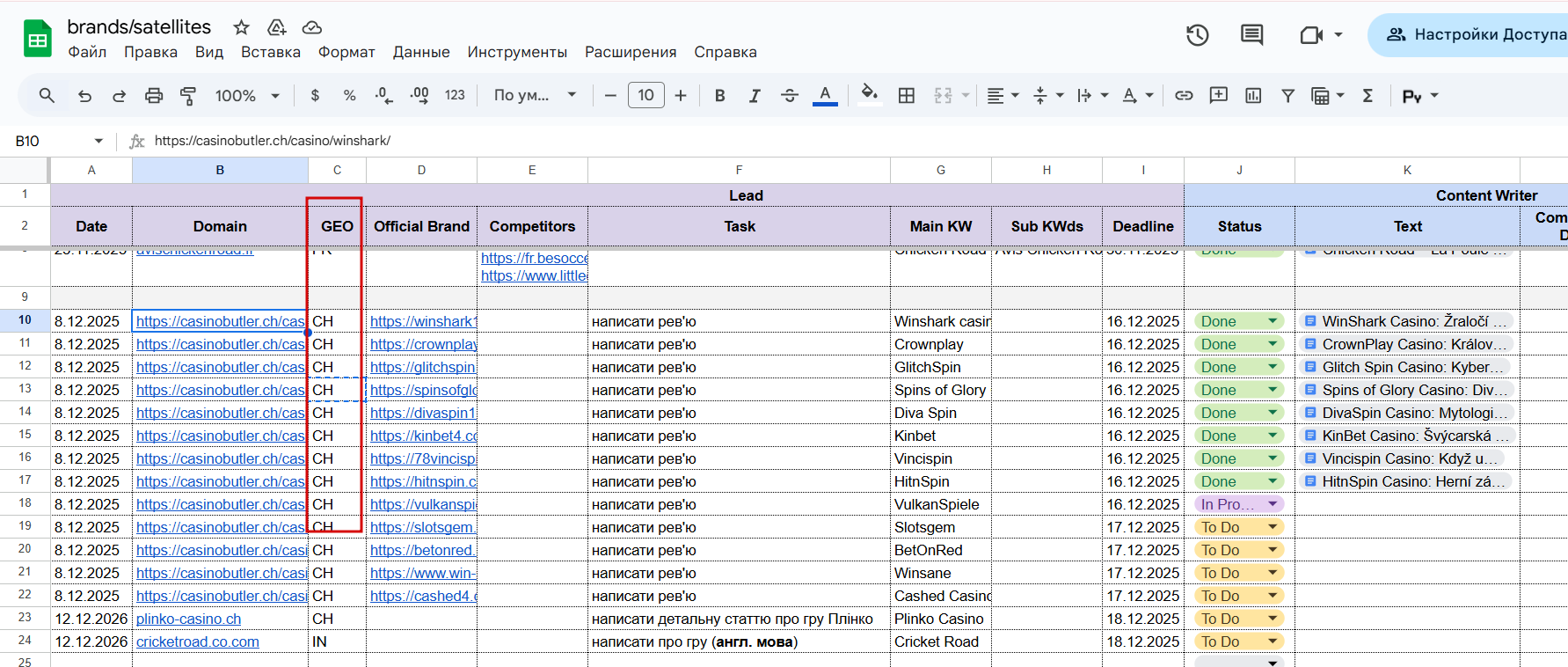Click the font size input field
Image resolution: width=1568 pixels, height=667 pixels.
click(x=645, y=95)
